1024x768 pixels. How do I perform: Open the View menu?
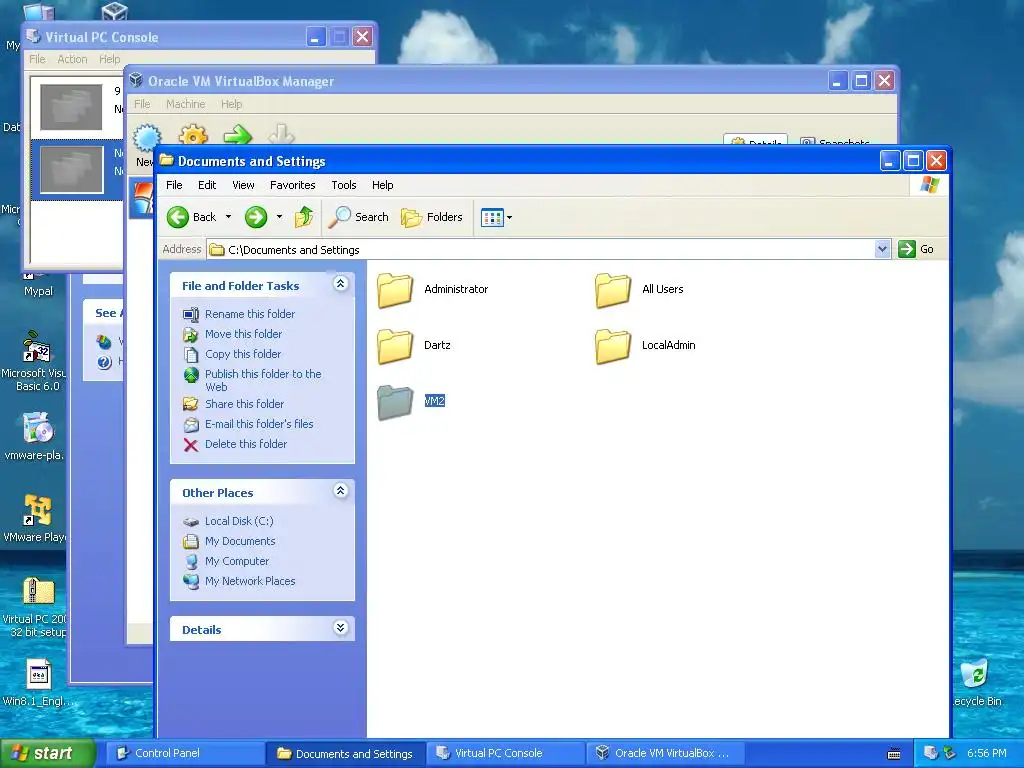(243, 185)
